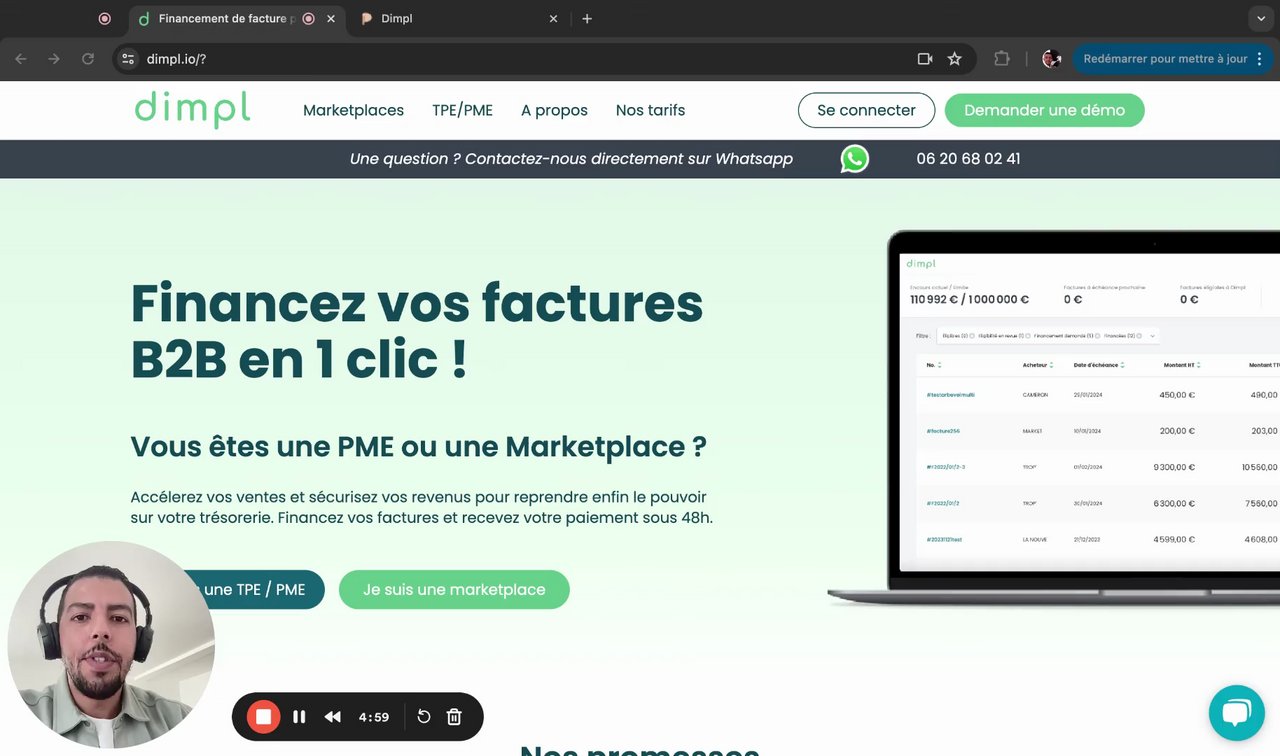Stop the screen recording

(x=264, y=717)
